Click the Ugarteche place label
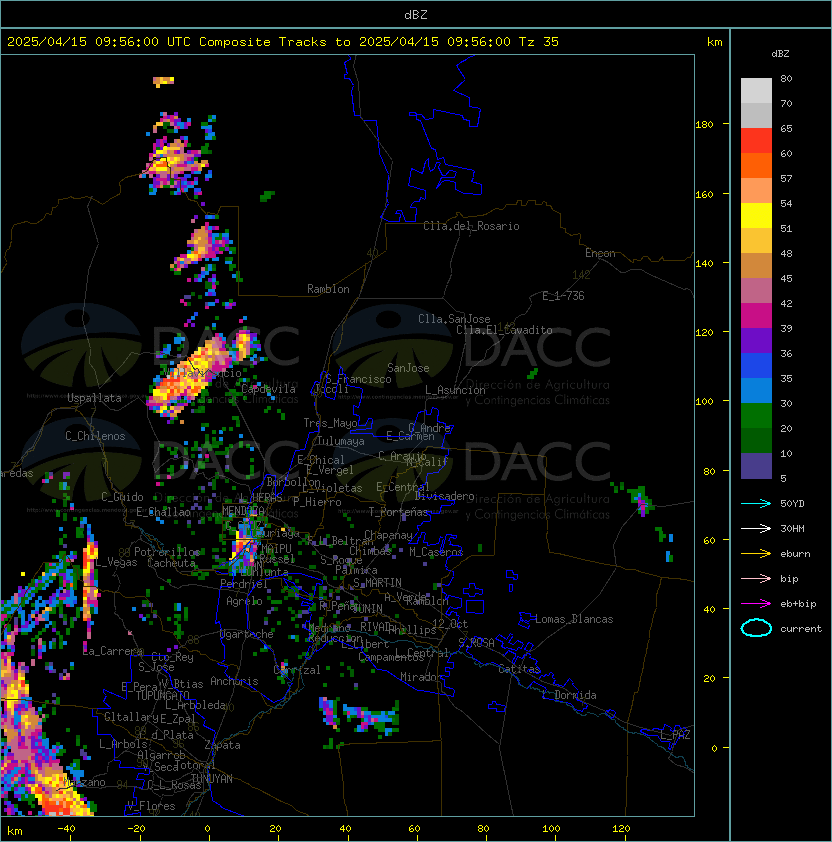832x842 pixels. (247, 634)
